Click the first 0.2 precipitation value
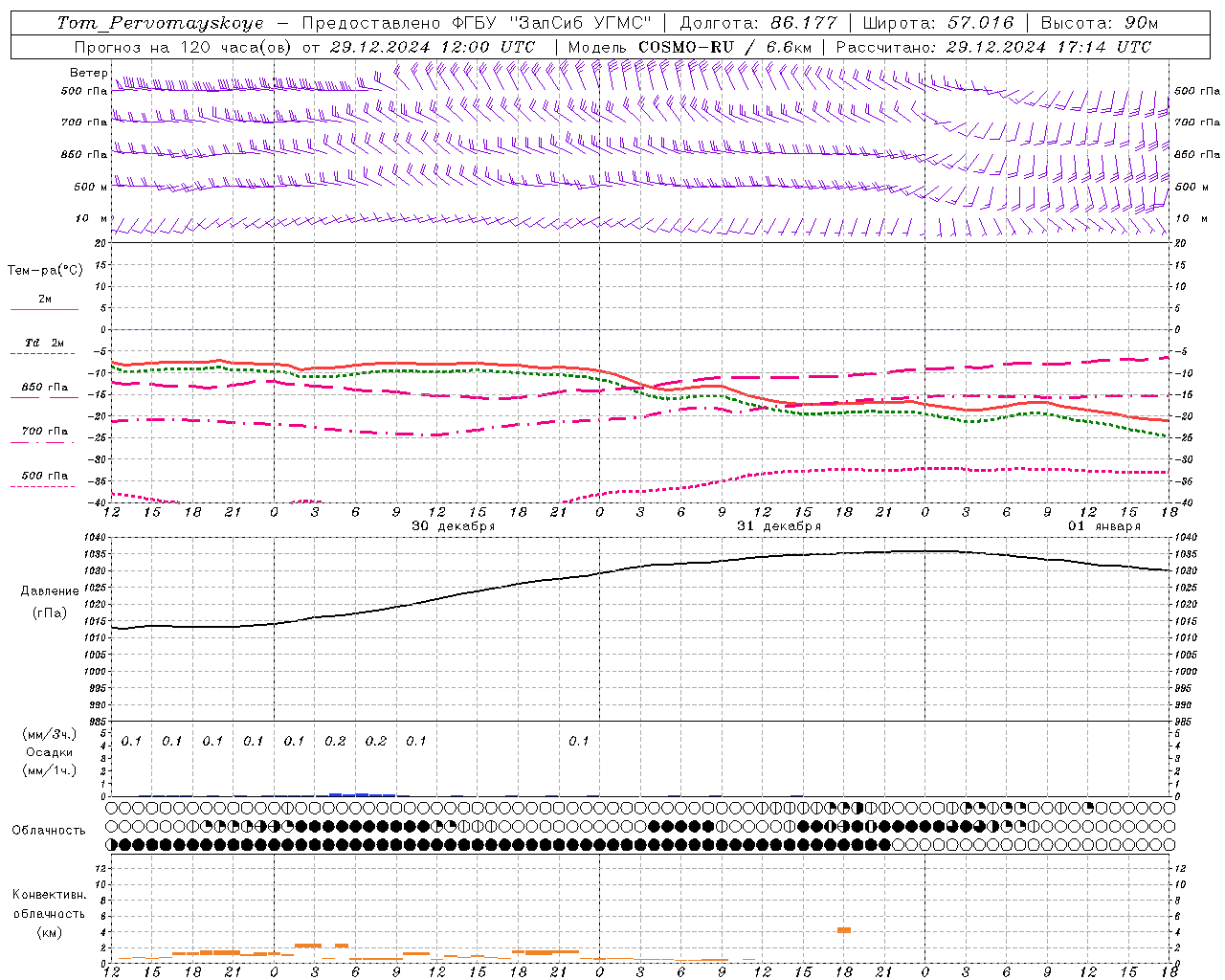 (x=335, y=741)
